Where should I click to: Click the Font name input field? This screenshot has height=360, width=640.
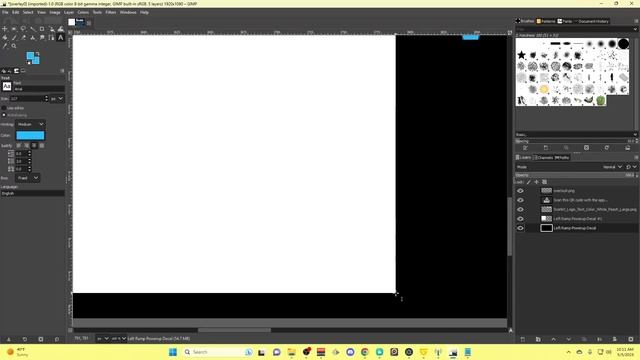[39, 89]
